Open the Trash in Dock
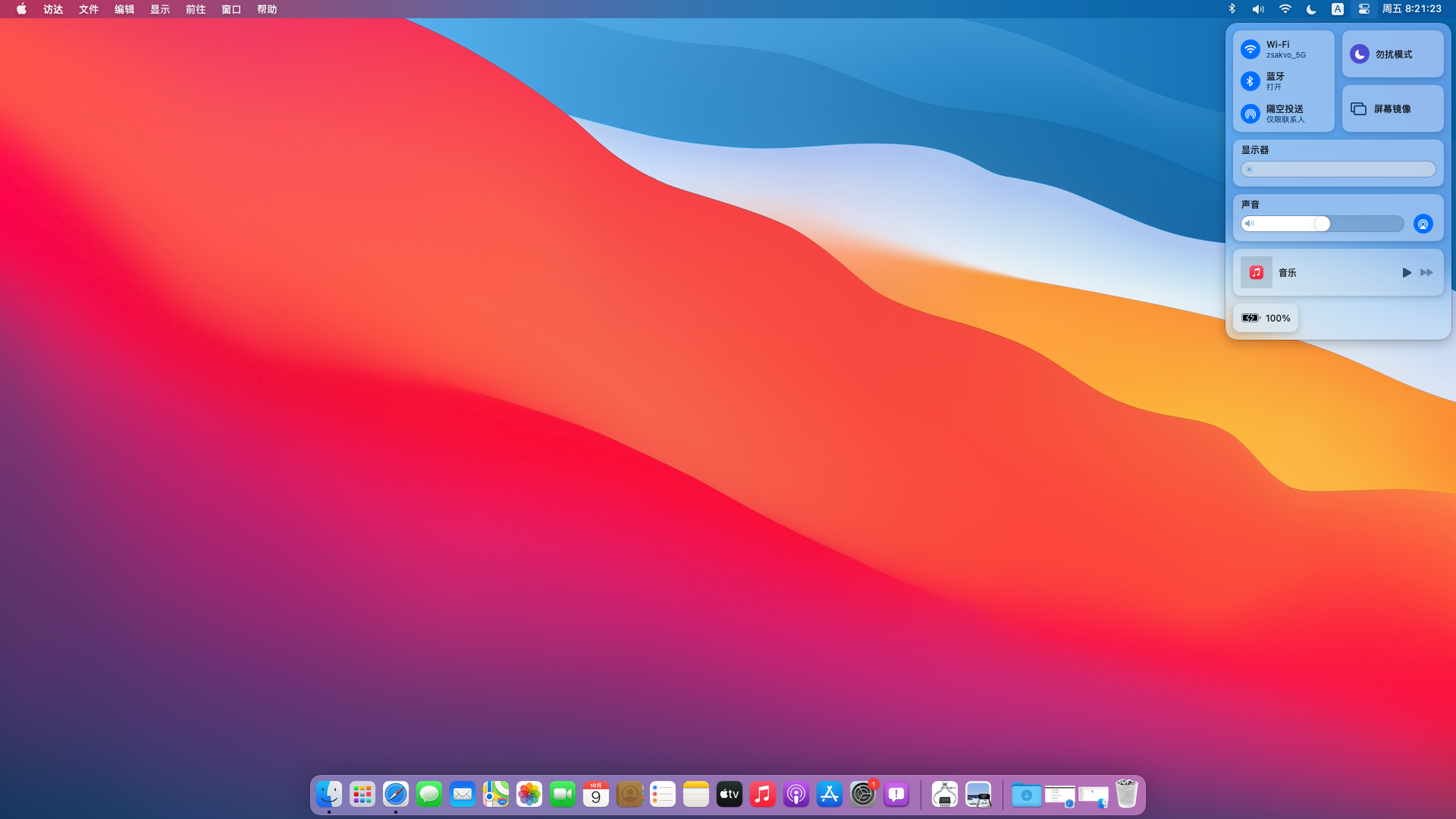The height and width of the screenshot is (819, 1456). coord(1126,794)
